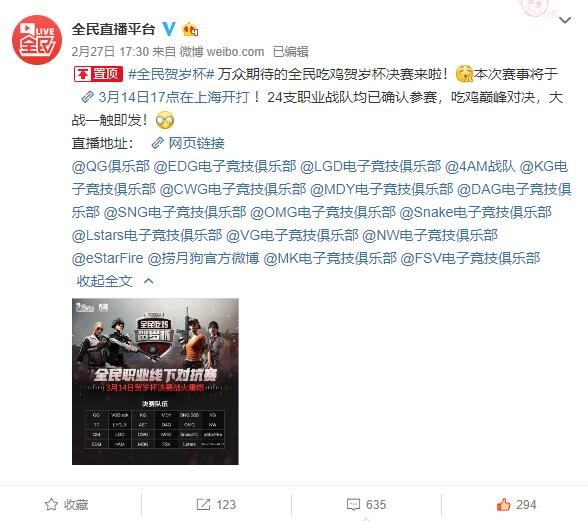Open the tournament poster image thumbnail
The width and height of the screenshot is (588, 521).
155,381
